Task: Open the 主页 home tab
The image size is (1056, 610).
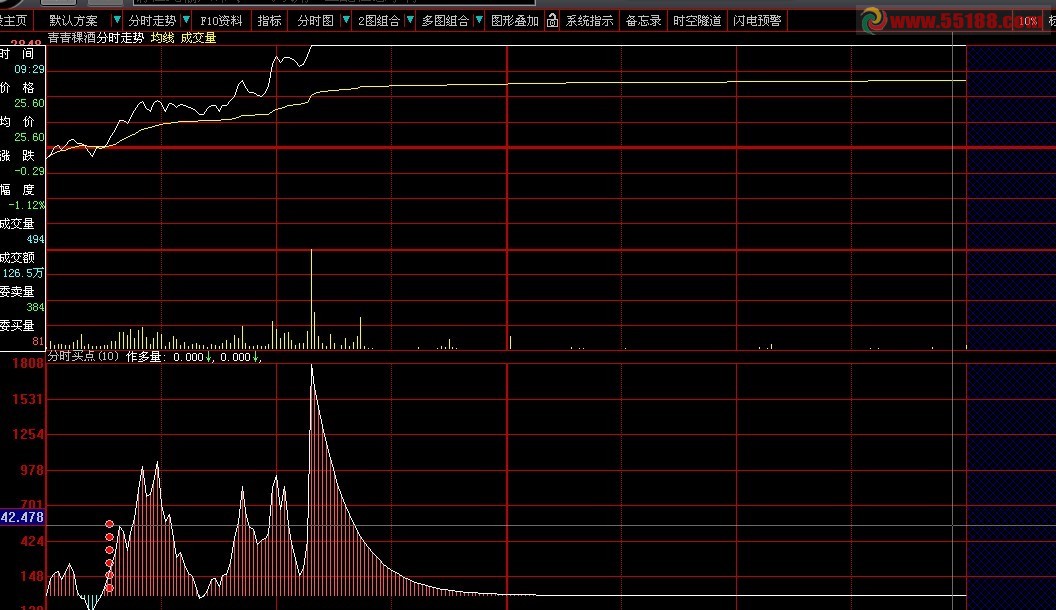Action: [13, 21]
